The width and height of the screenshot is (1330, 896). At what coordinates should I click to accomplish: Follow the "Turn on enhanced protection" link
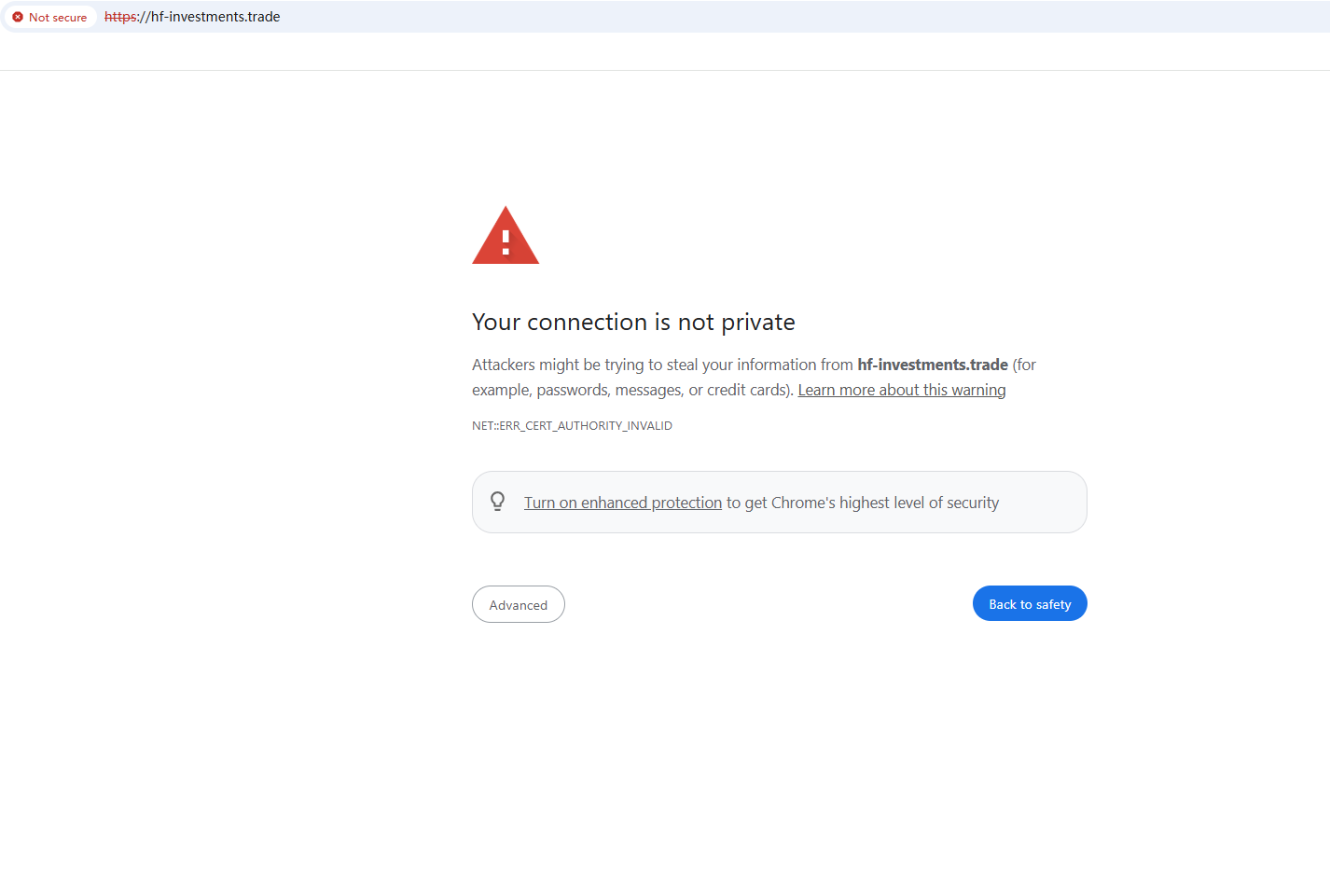pos(622,503)
